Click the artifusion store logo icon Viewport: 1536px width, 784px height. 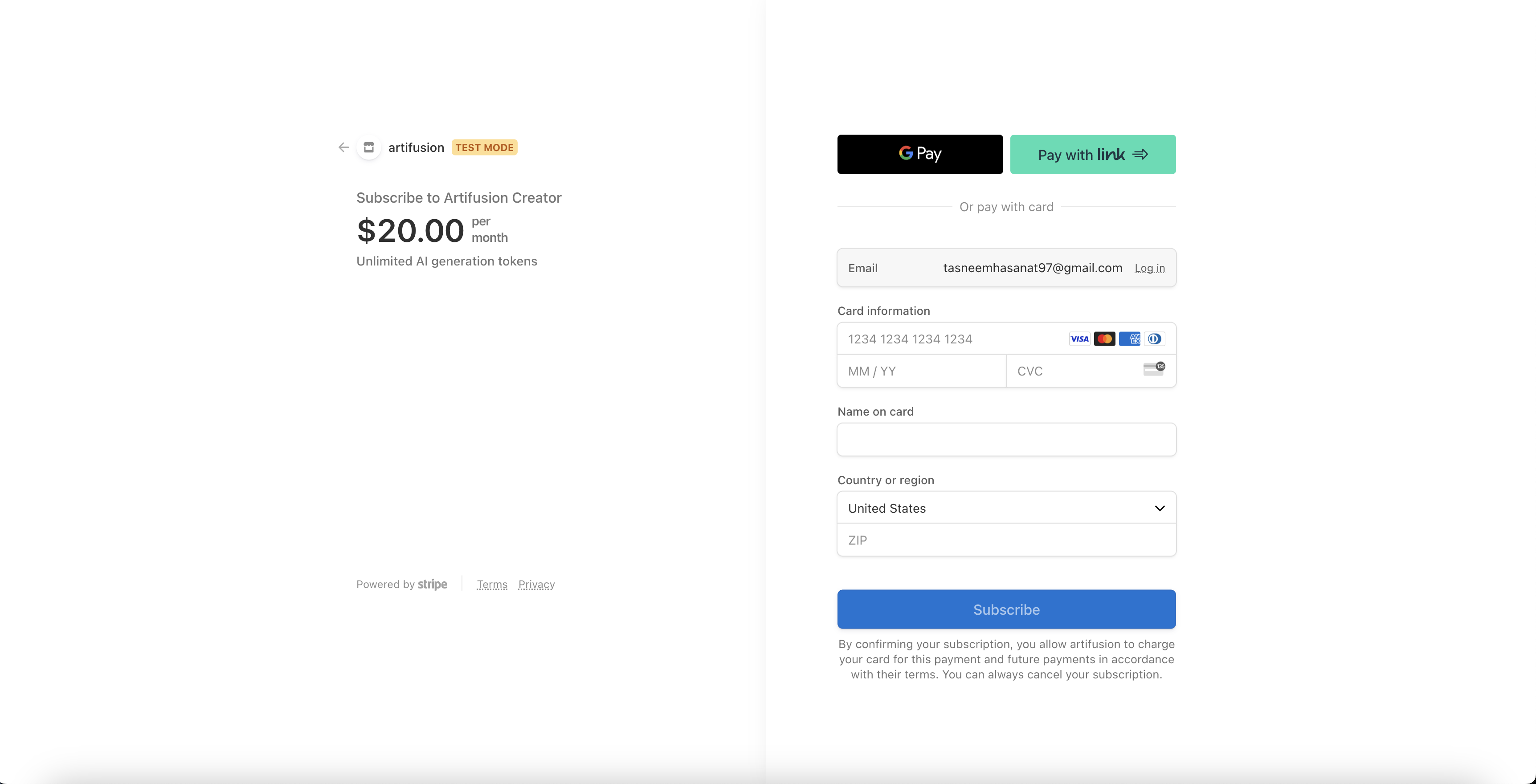[x=369, y=147]
